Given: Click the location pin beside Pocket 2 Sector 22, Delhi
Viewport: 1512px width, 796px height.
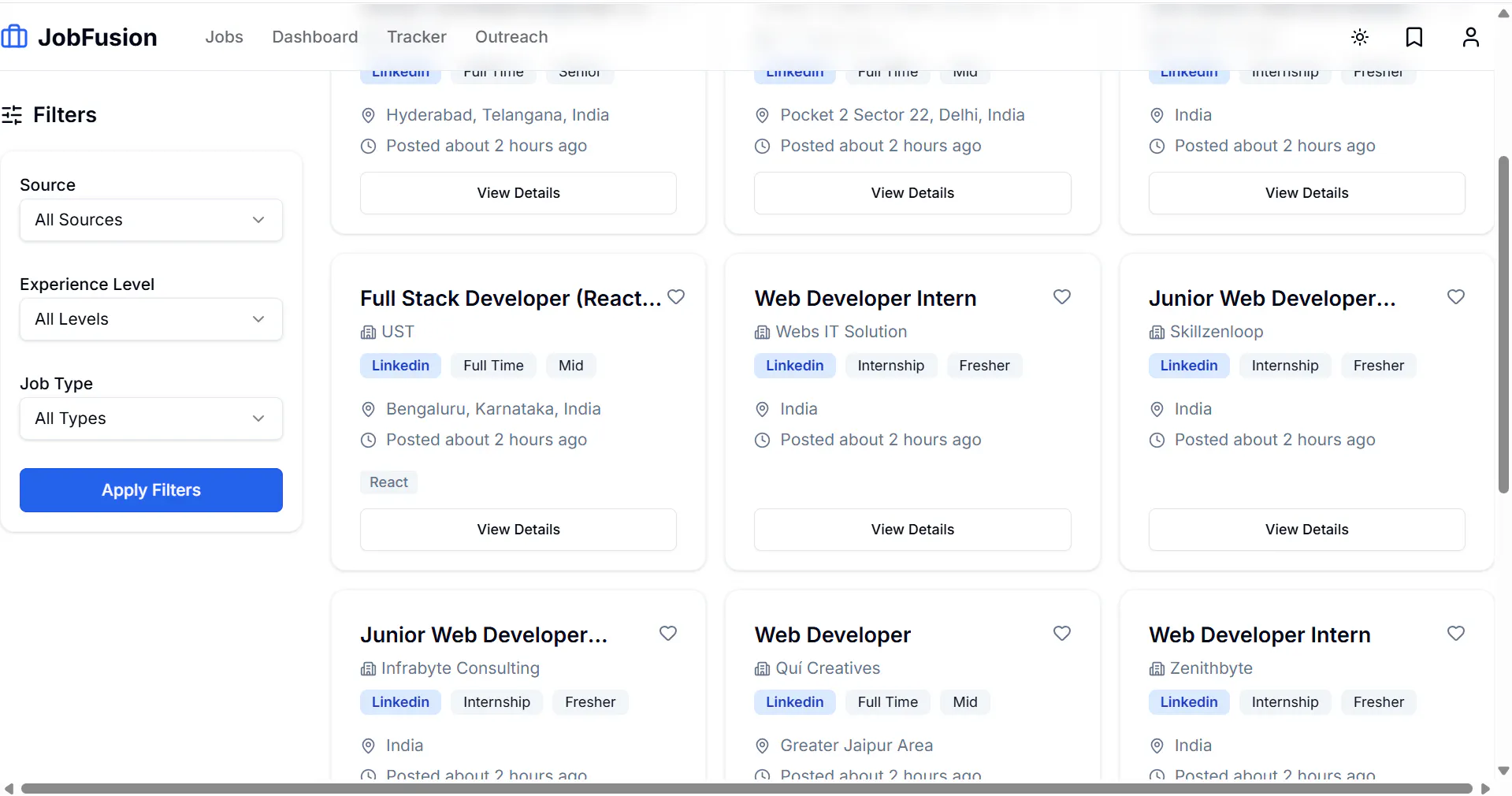Looking at the screenshot, I should (x=762, y=115).
